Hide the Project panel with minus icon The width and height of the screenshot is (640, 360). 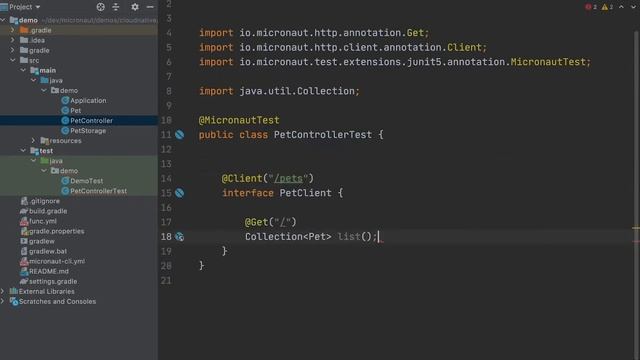150,7
